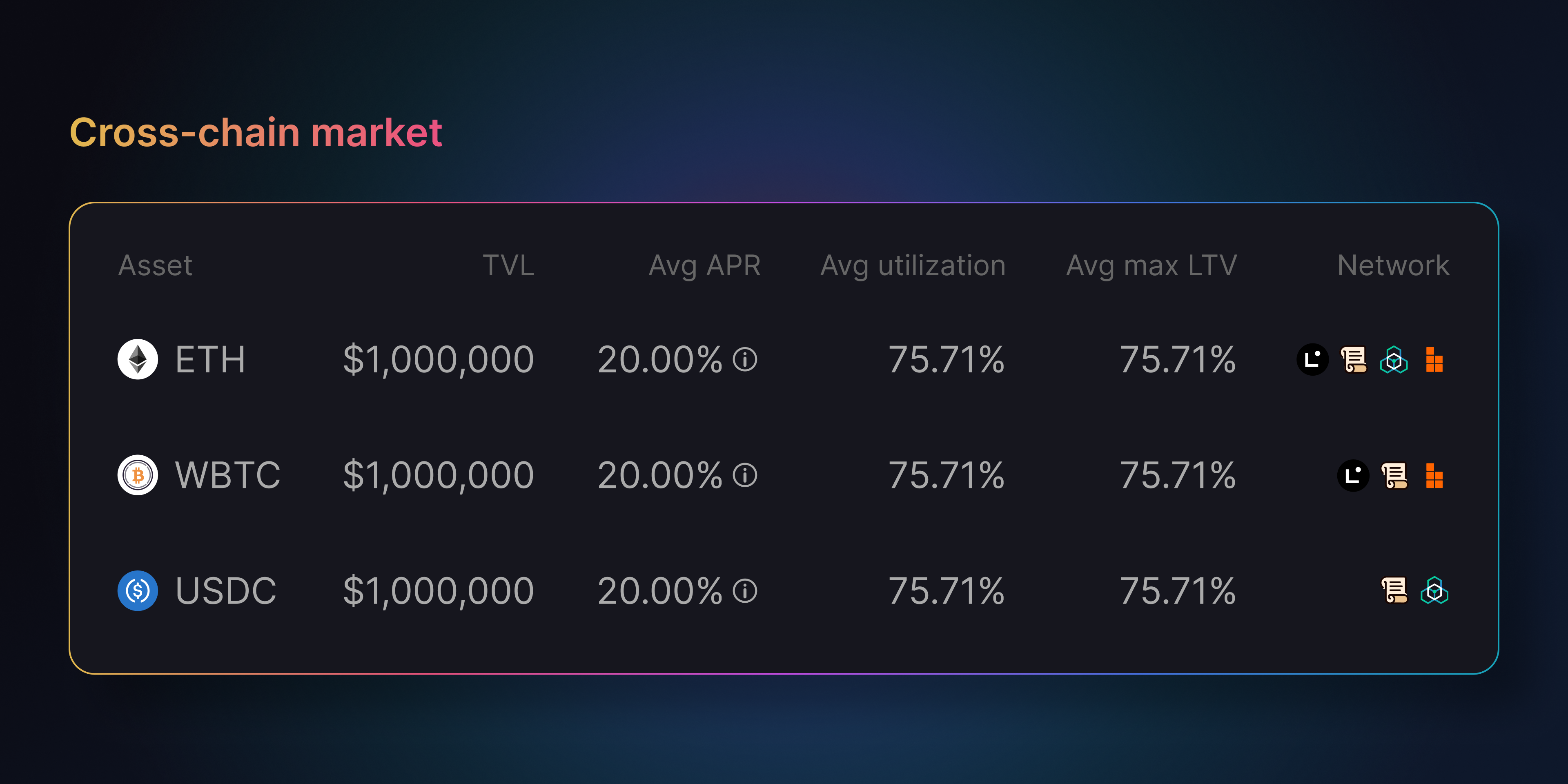1568x784 pixels.
Task: Click the ETH asset icon
Action: click(x=138, y=359)
